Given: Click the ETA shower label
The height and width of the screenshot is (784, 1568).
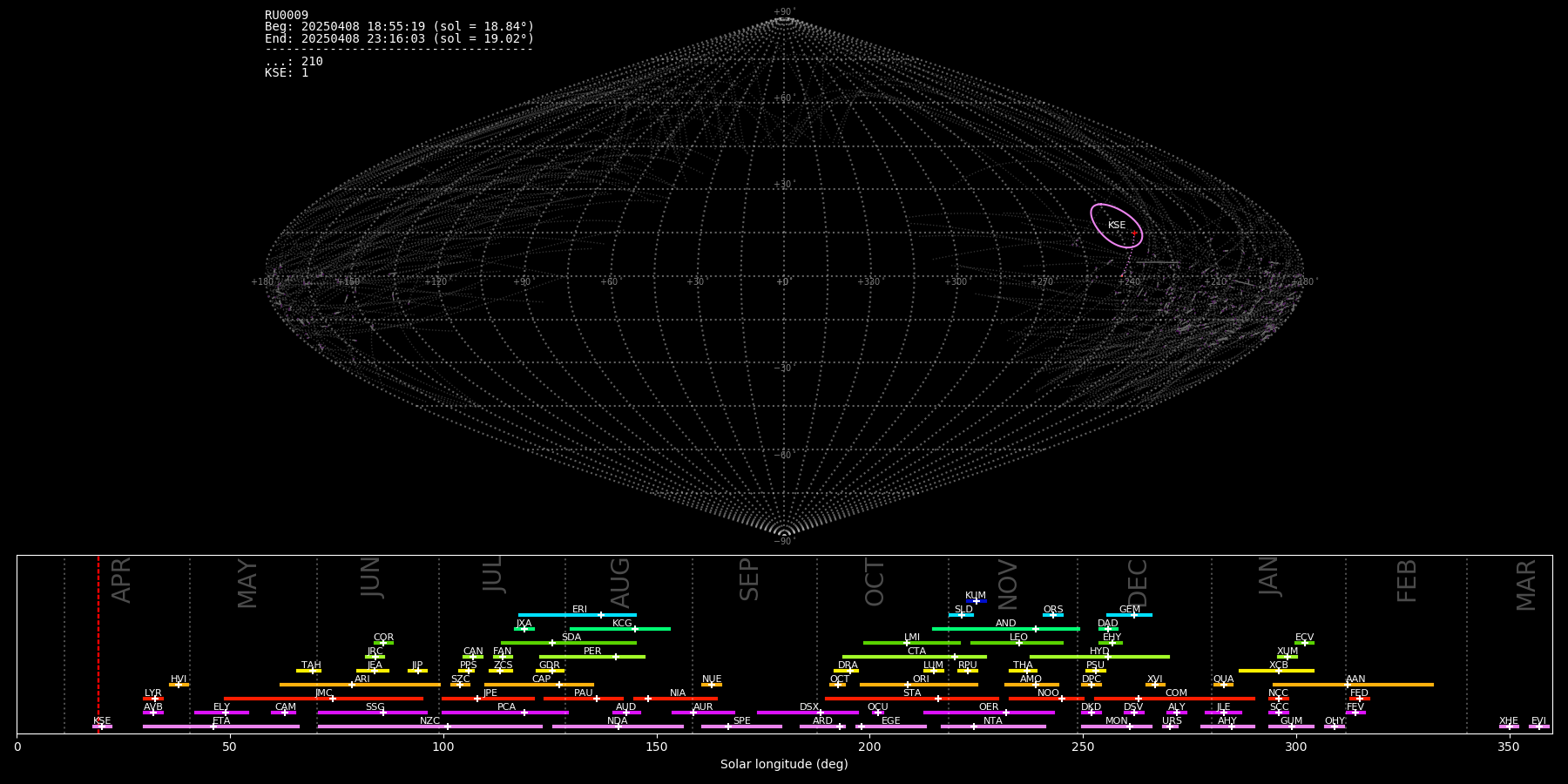Looking at the screenshot, I should (x=221, y=721).
